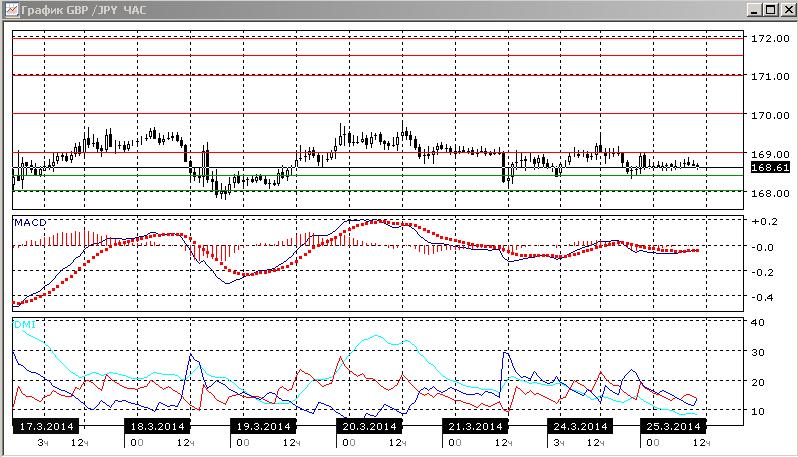Image resolution: width=798 pixels, height=457 pixels.
Task: Click the -0.2 MACD scale value
Action: [764, 272]
